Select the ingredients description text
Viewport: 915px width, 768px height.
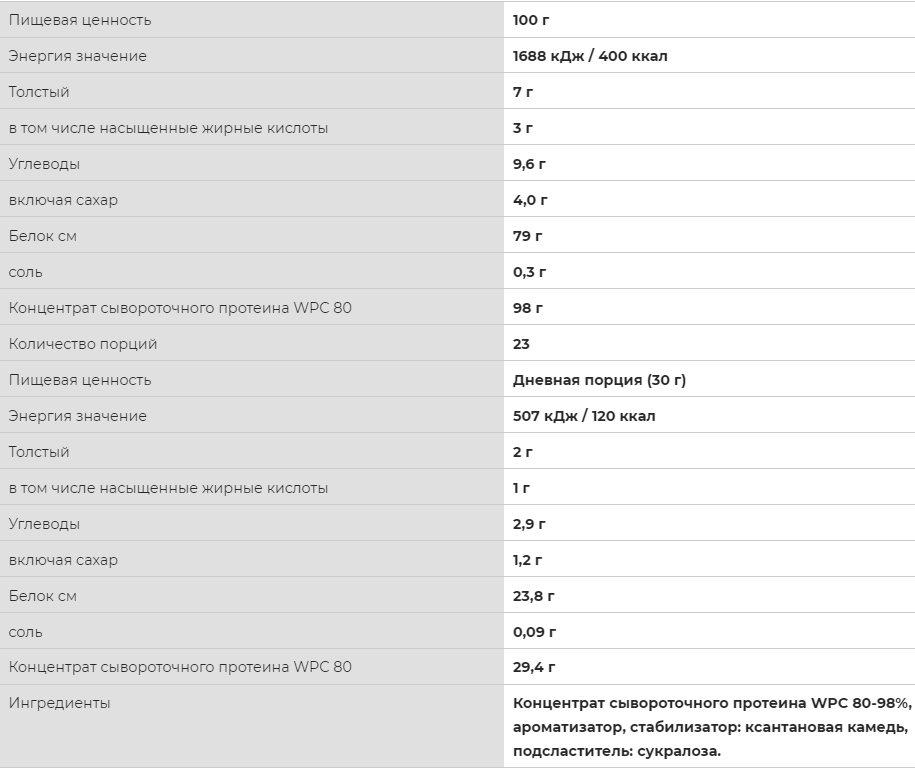tap(710, 727)
